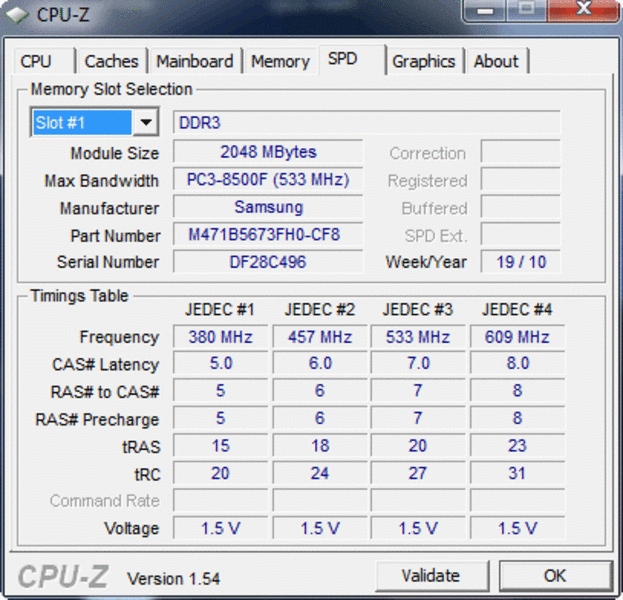Click the JEDEC #4 column header
The width and height of the screenshot is (623, 600).
[517, 310]
